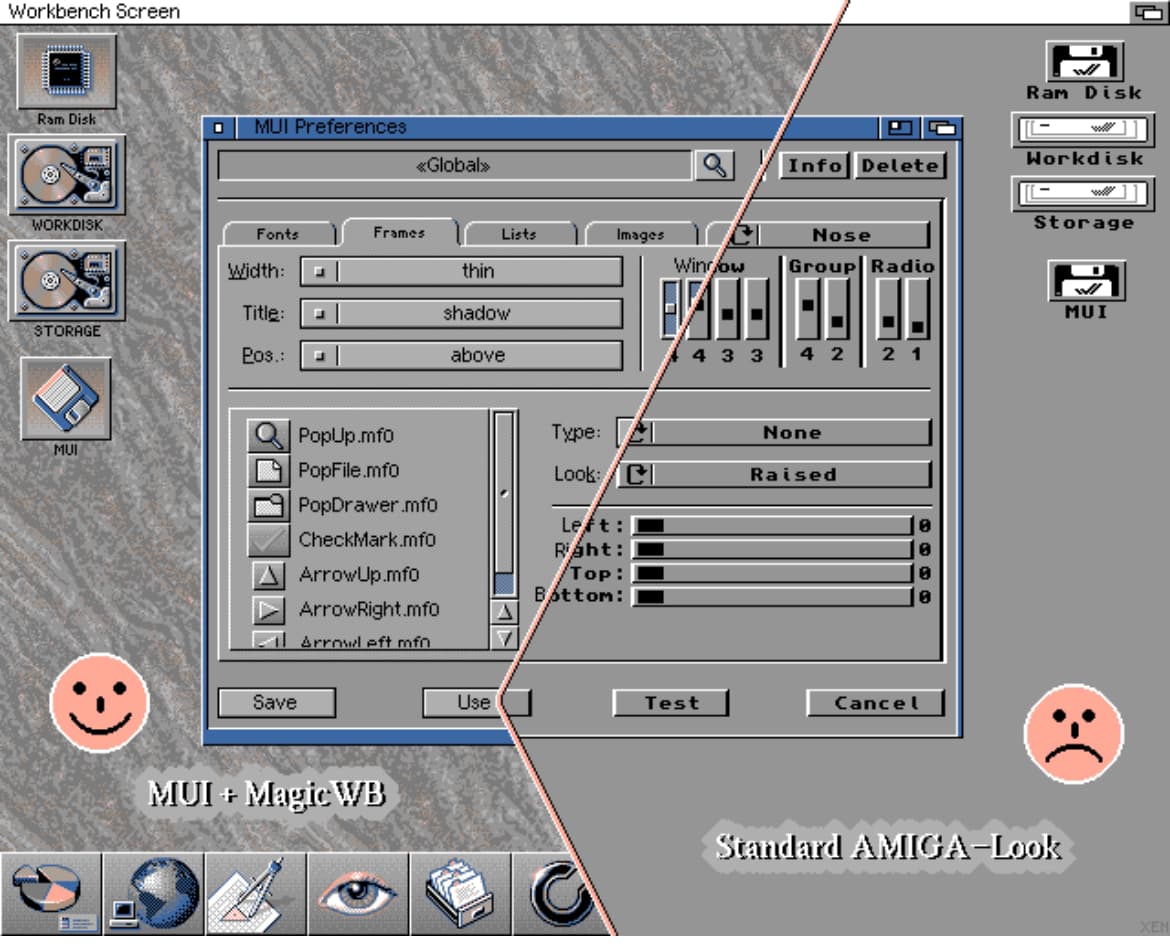Adjust second Radio slider valued 1

click(917, 309)
